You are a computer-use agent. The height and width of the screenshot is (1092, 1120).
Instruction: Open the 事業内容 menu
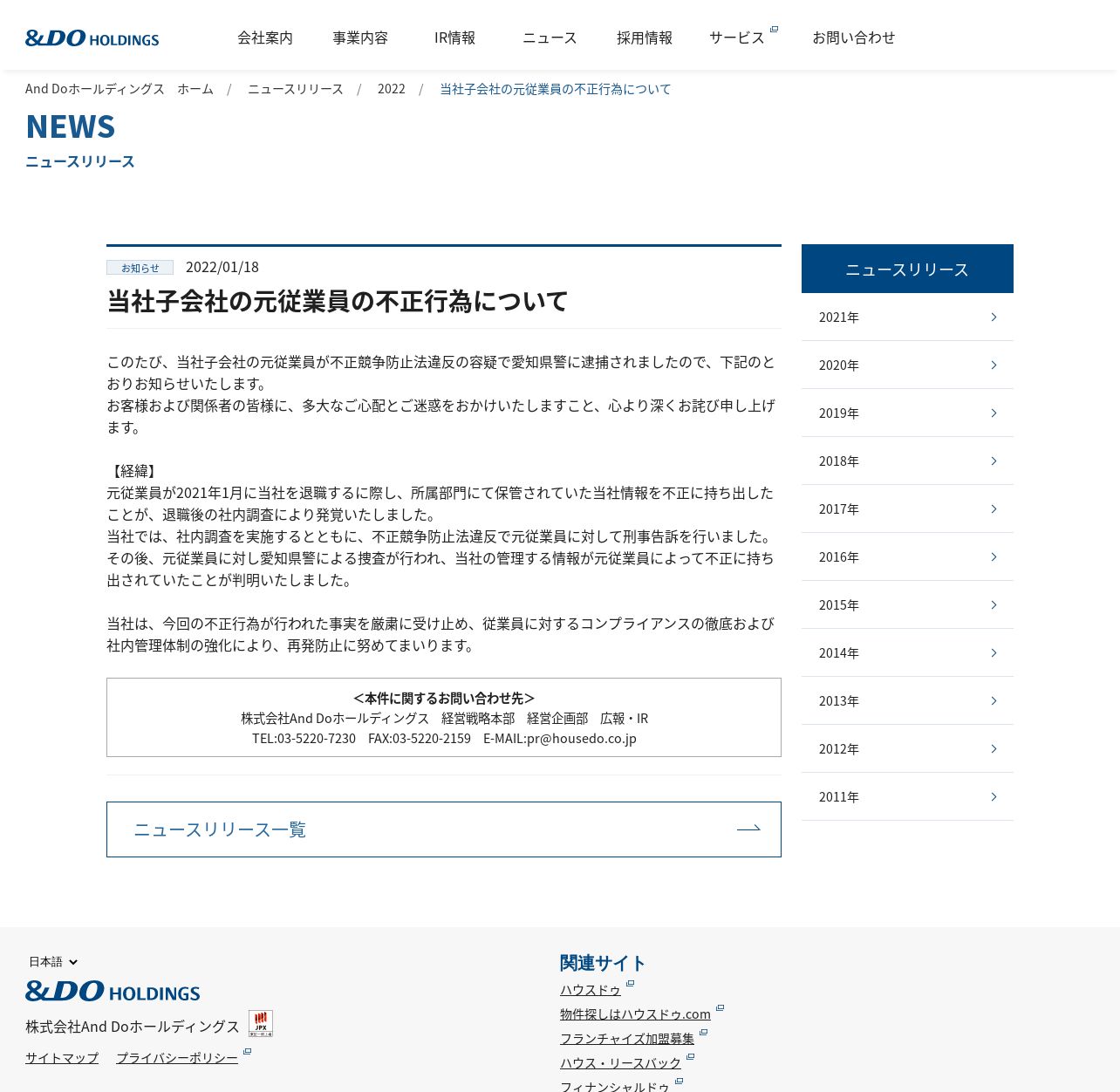(x=360, y=38)
